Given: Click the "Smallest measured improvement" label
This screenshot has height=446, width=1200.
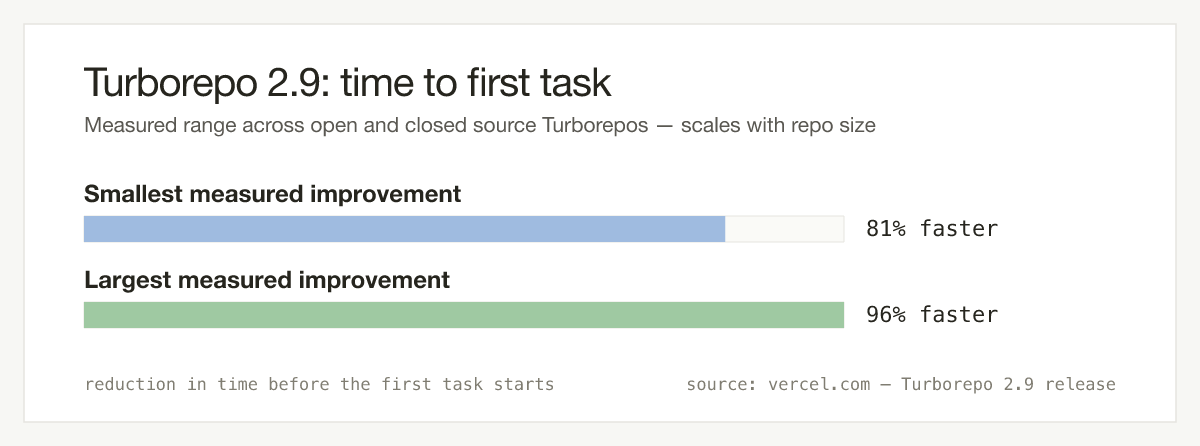Looking at the screenshot, I should coord(273,194).
